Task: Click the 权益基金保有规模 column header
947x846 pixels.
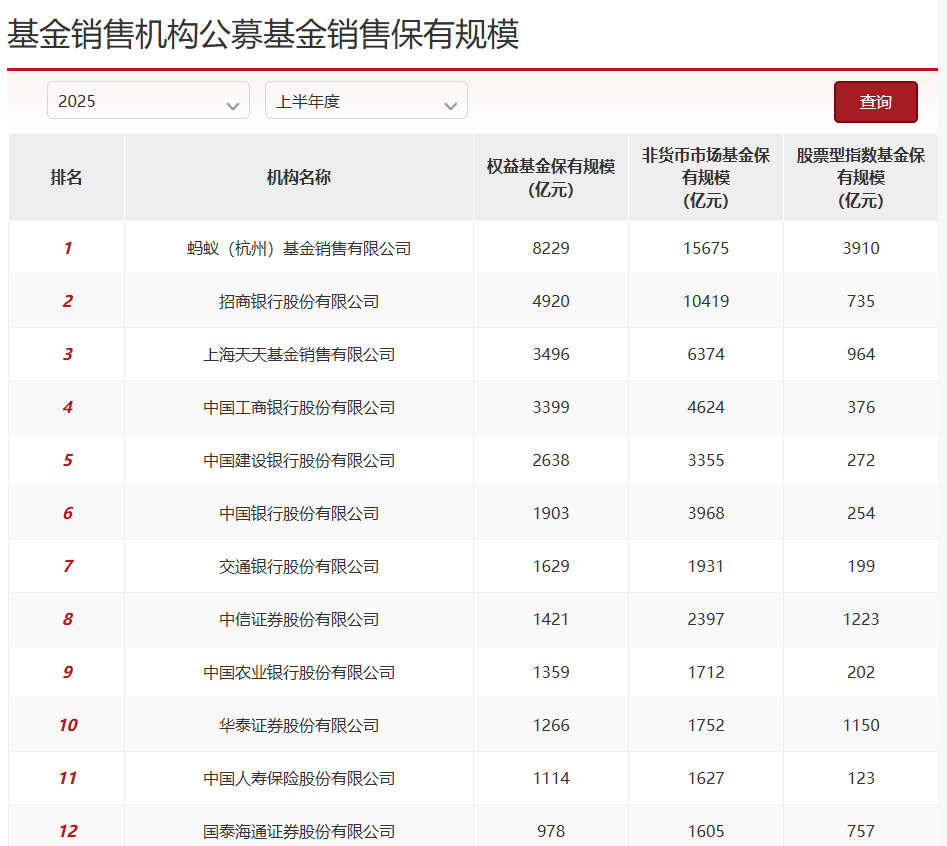Action: [x=551, y=178]
